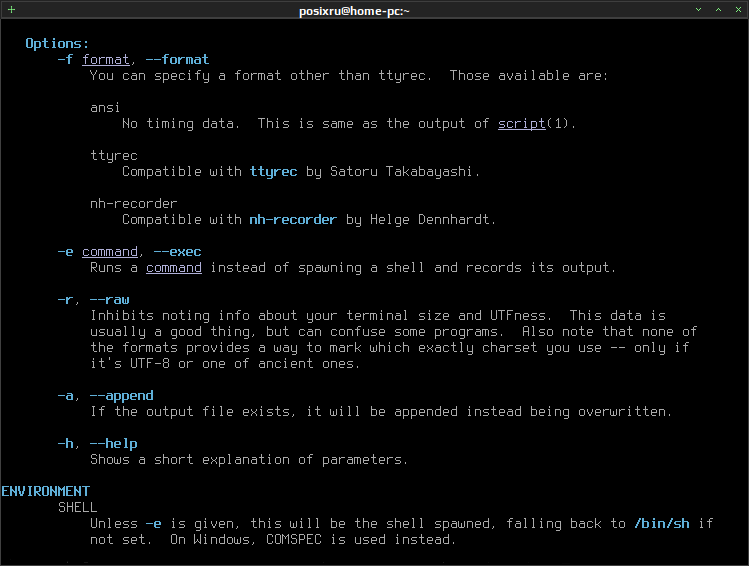The width and height of the screenshot is (749, 566).
Task: Click the underlined 'command' after -e
Action: point(110,251)
